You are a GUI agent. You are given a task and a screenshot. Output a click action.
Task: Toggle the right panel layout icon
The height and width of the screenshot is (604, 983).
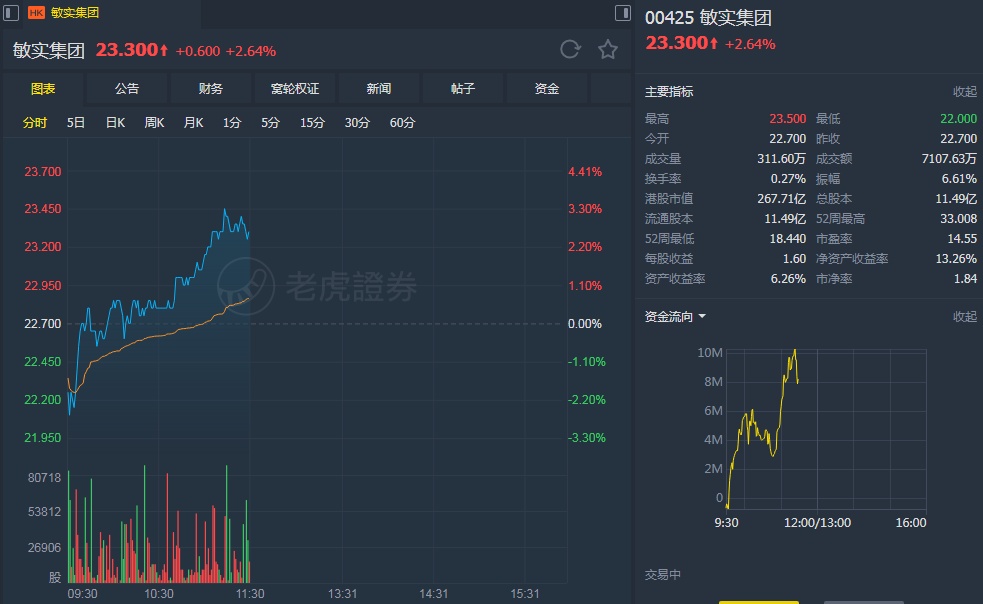point(623,13)
